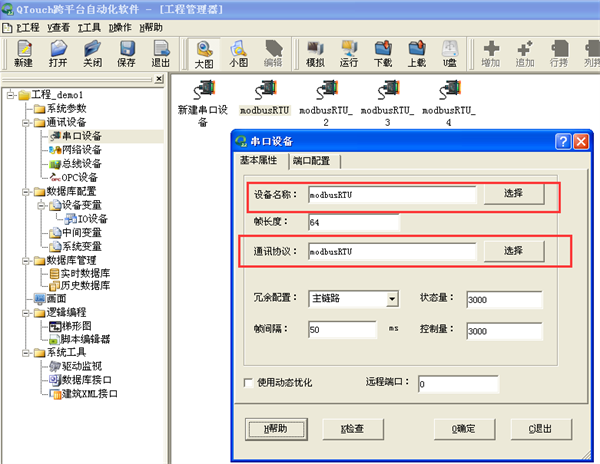This screenshot has width=600, height=464.
Task: Select 画面 in project tree
Action: [56, 298]
